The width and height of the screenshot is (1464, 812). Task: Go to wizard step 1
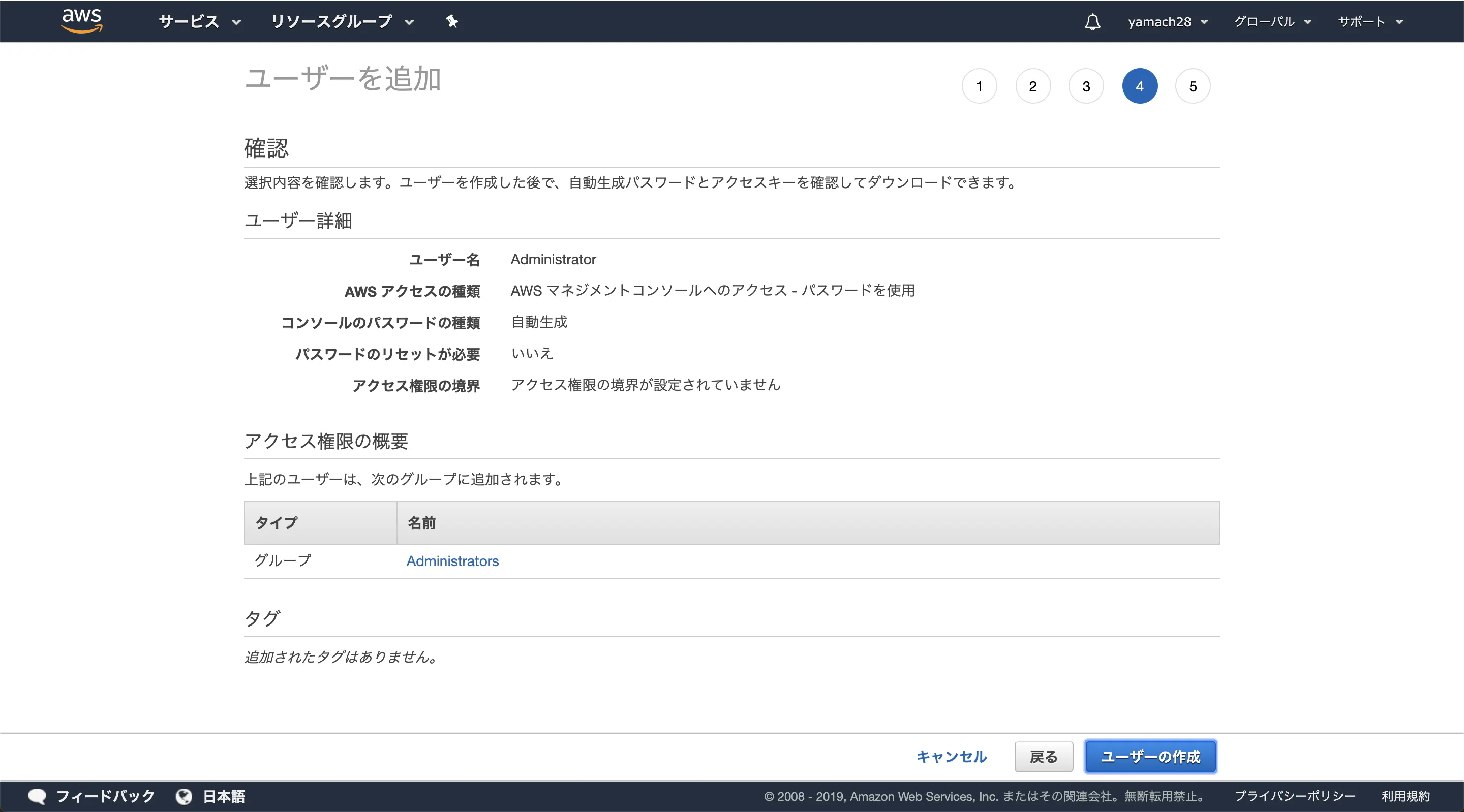(x=979, y=86)
